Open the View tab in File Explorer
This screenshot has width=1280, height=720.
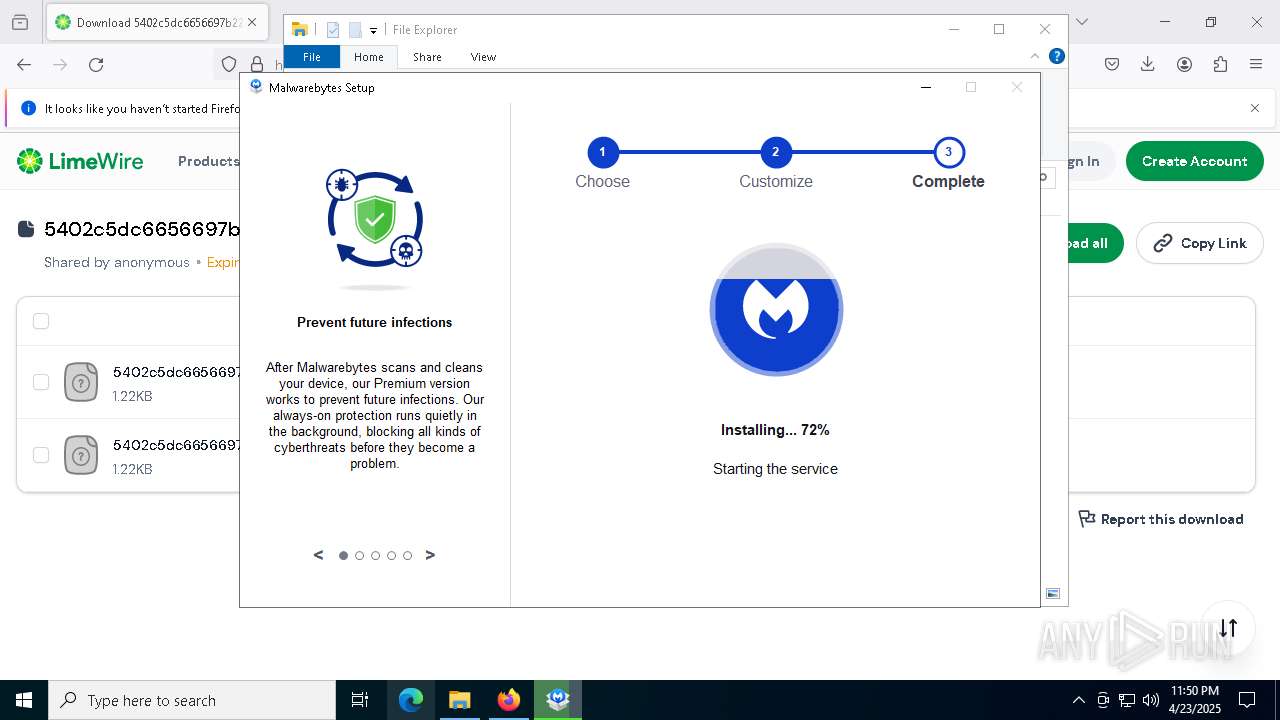[x=483, y=57]
